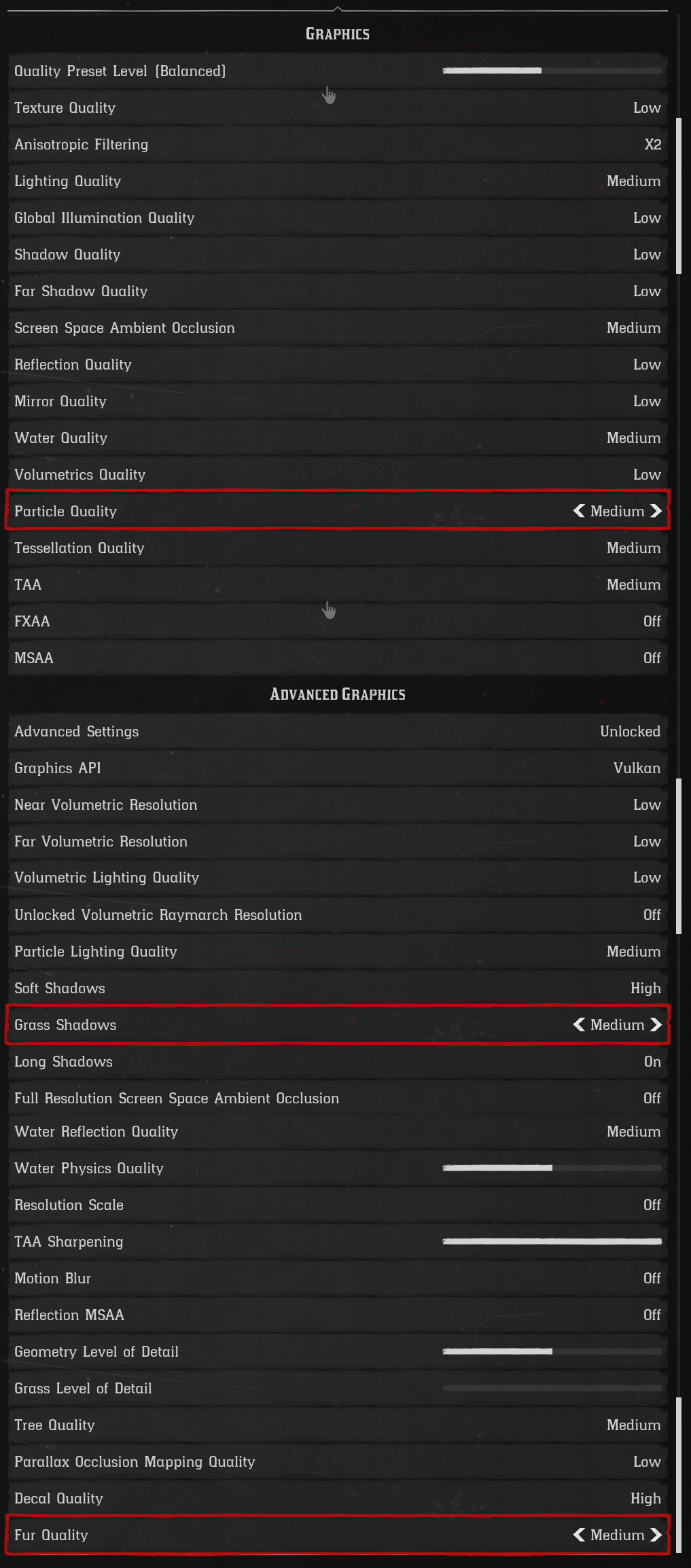691x1568 pixels.
Task: Toggle the FXAA Off setting
Action: pyautogui.click(x=652, y=622)
